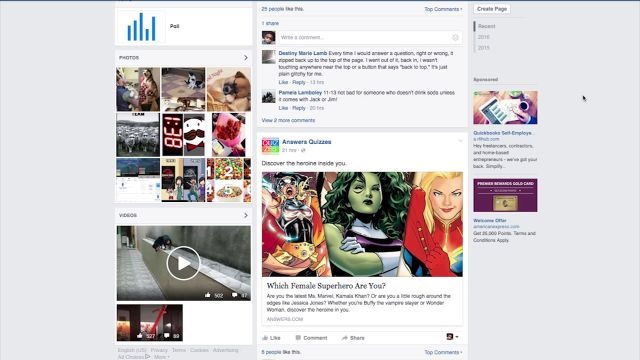Click the Advertising footer link
This screenshot has width=640, height=360.
225,350
